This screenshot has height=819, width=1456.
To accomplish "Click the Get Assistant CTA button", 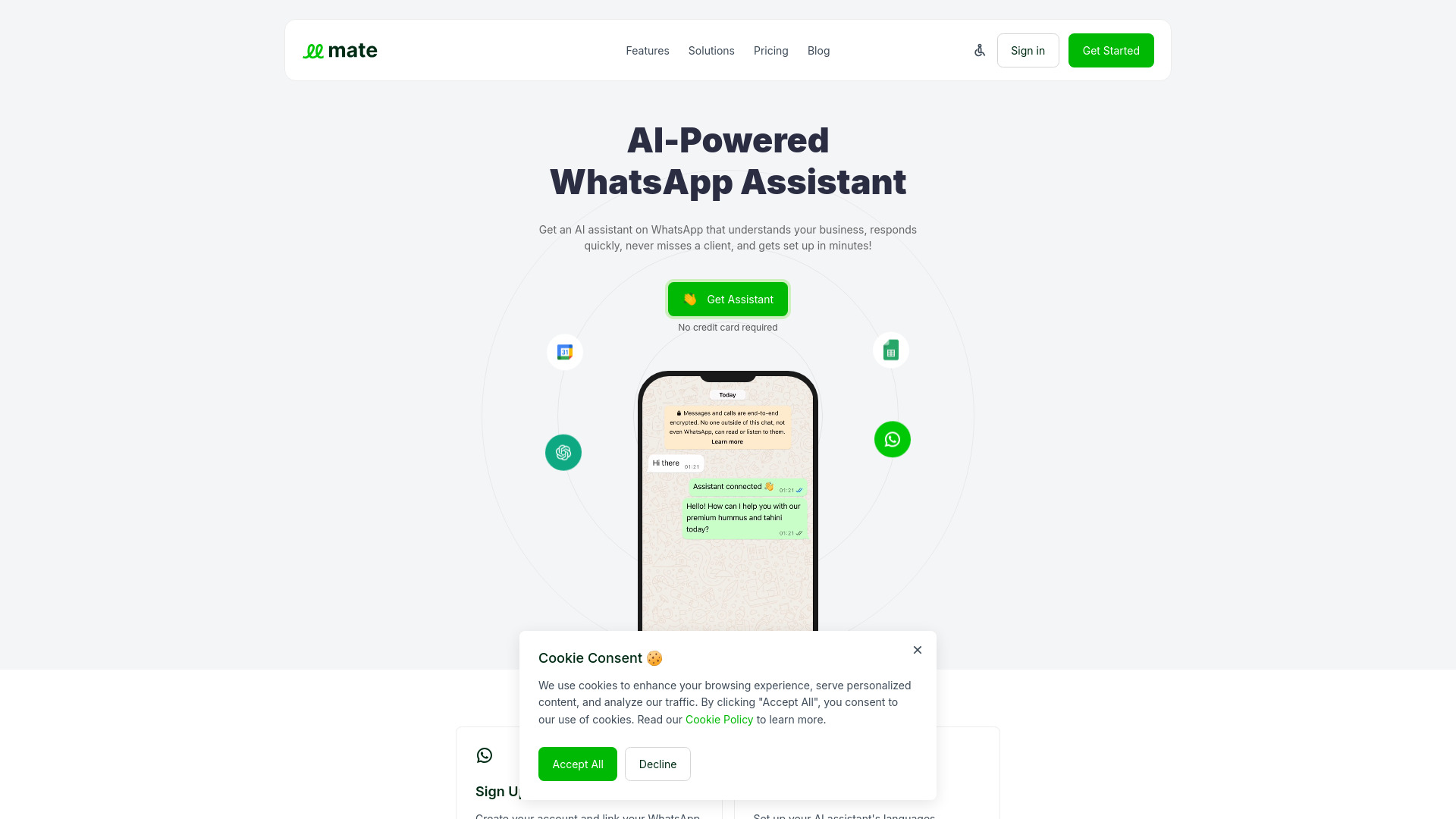I will (728, 299).
